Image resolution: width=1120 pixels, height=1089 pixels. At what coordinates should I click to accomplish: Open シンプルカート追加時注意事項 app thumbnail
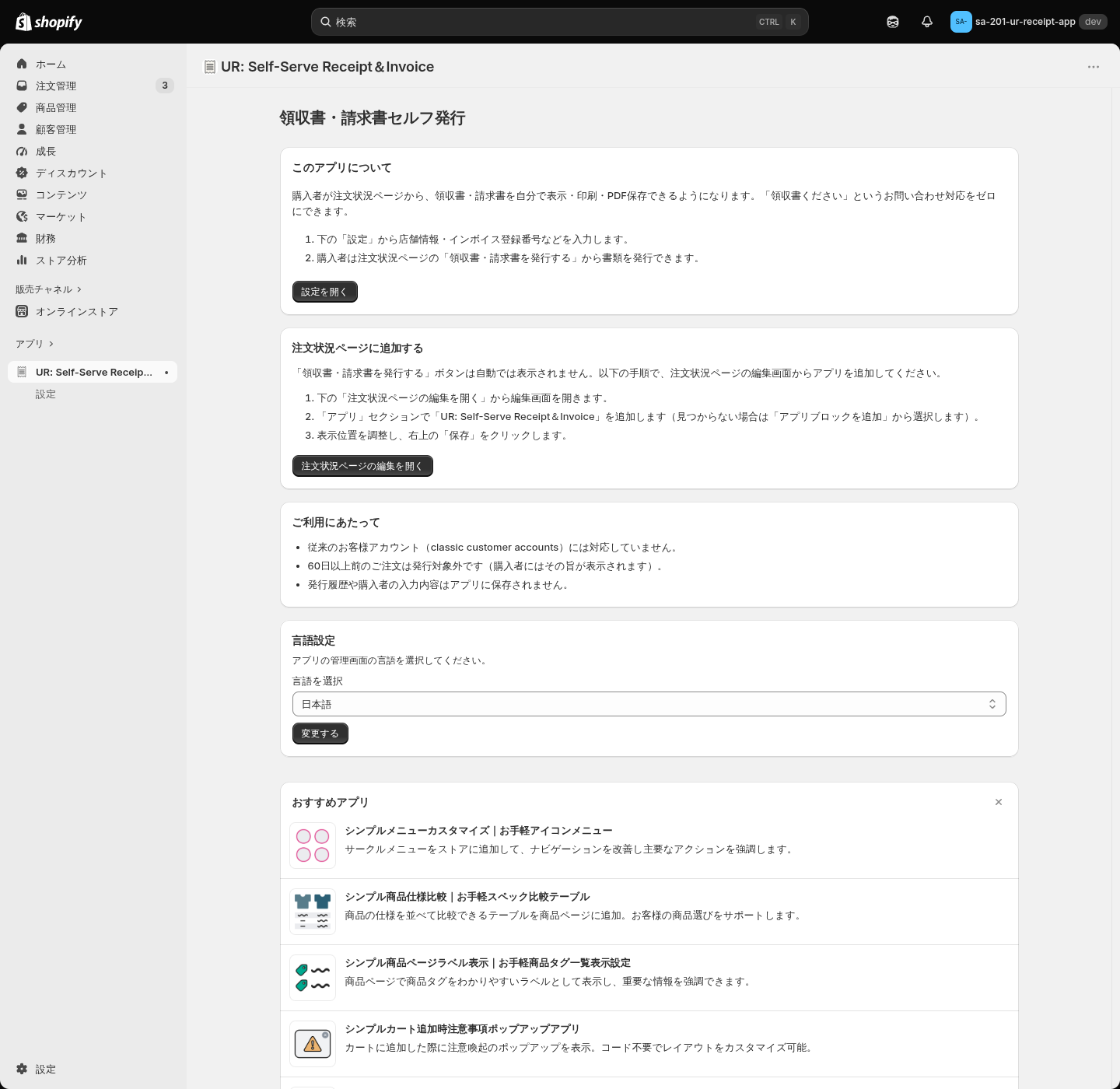[313, 1044]
